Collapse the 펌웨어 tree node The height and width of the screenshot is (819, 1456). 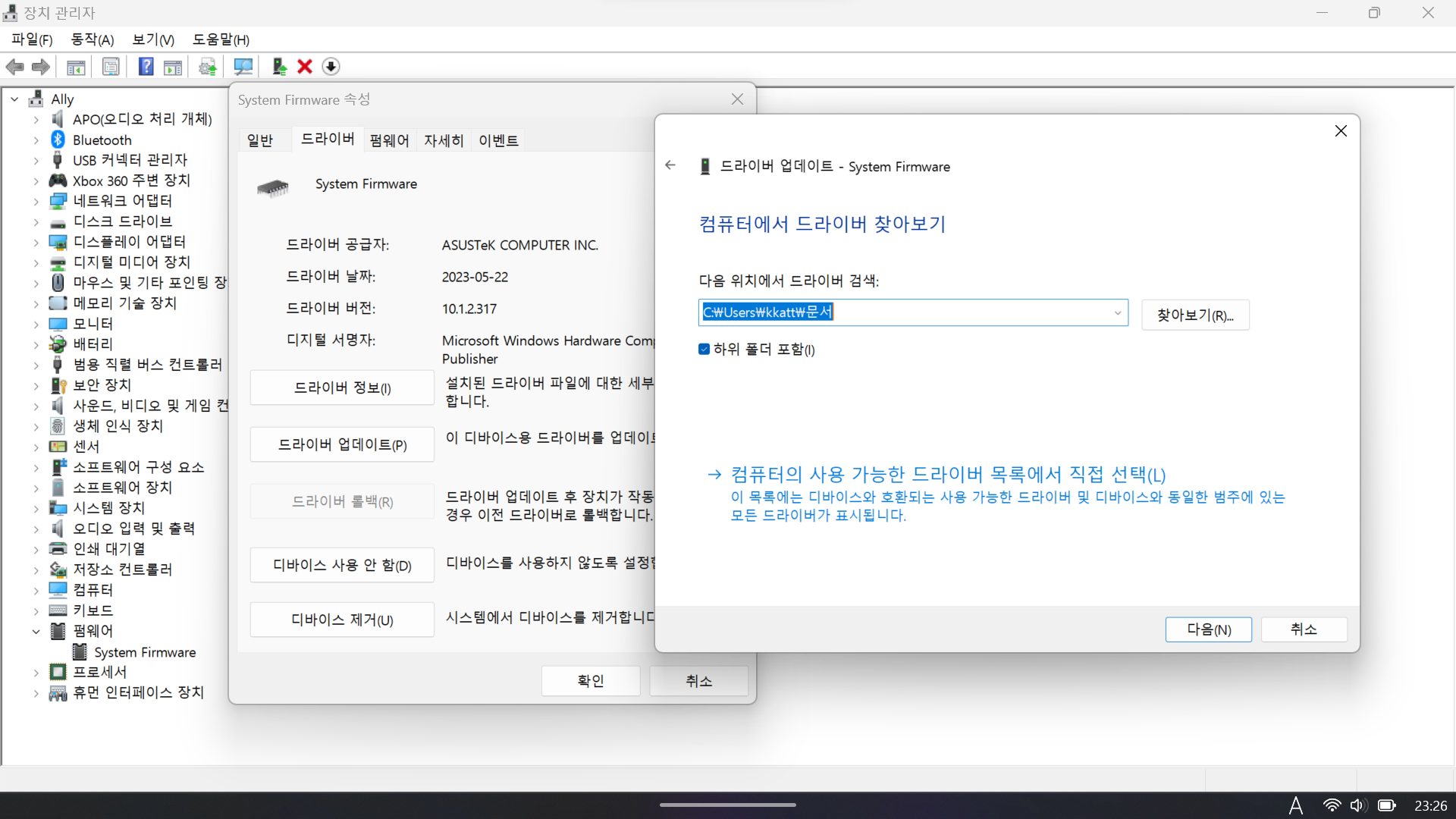click(x=36, y=631)
